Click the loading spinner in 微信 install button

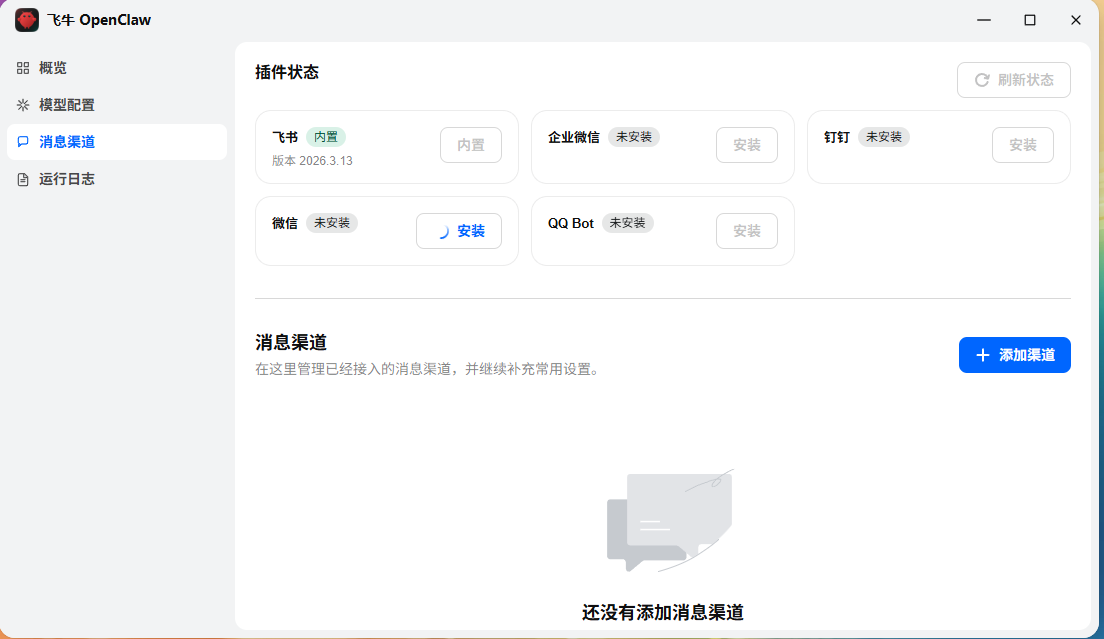(443, 232)
